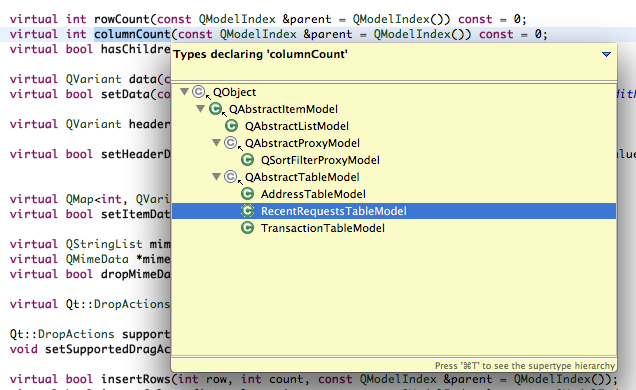
Task: Click the selected columnCount identifier in editor
Action: click(x=132, y=34)
